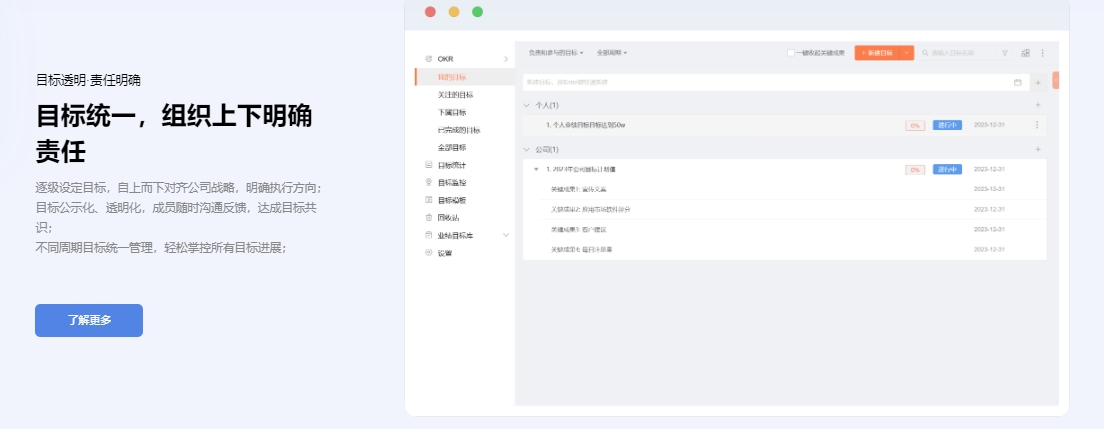Click dropdown arrow beside 新建目标 button

coord(907,53)
